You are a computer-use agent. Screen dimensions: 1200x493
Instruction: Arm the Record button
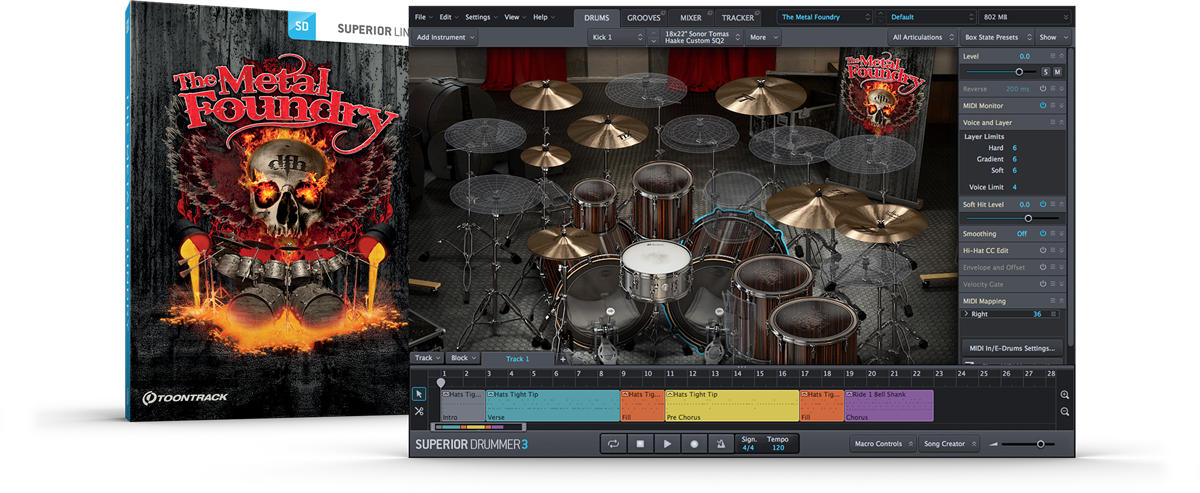pyautogui.click(x=693, y=444)
